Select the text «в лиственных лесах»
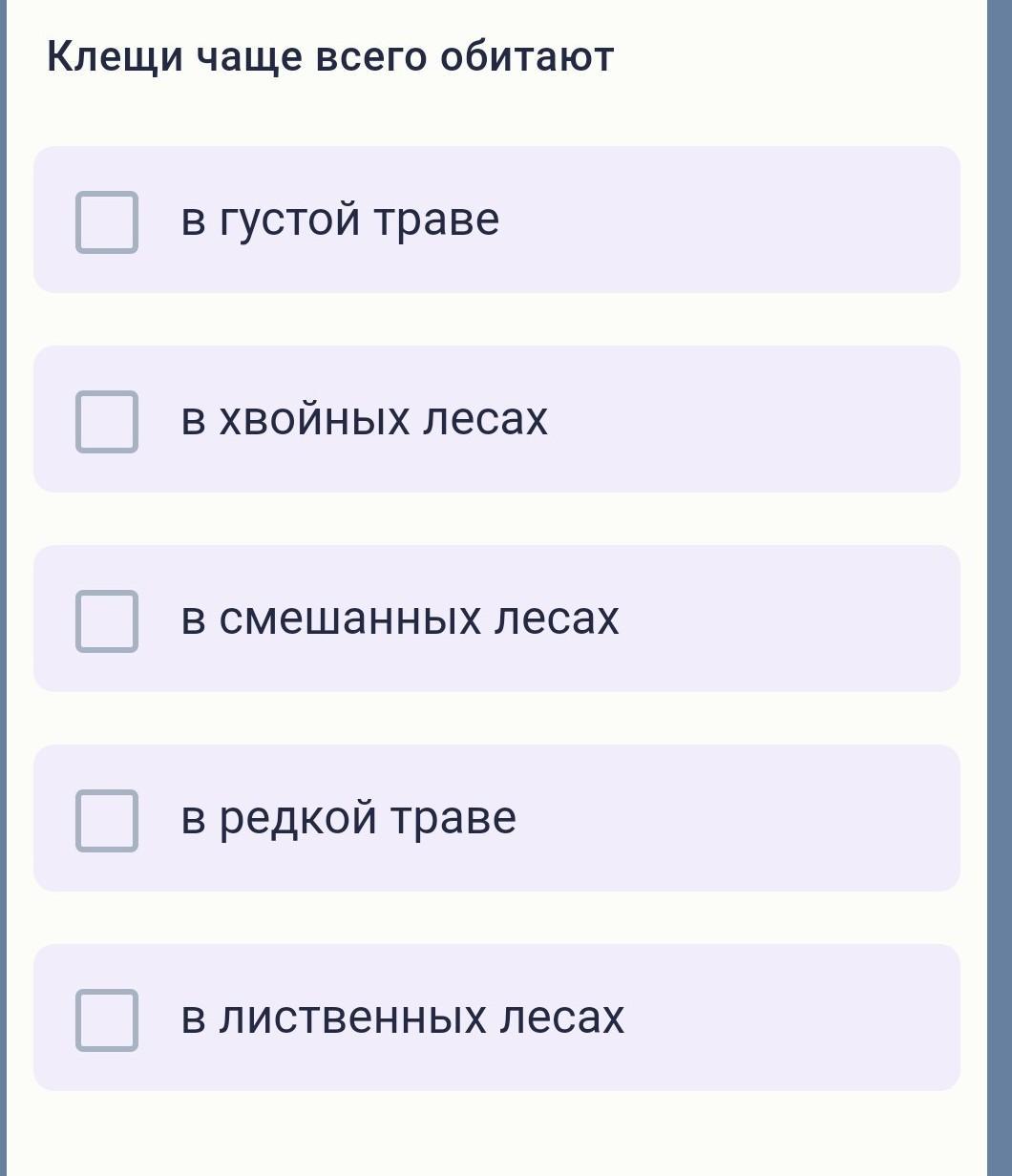The image size is (1012, 1176). click(402, 1018)
